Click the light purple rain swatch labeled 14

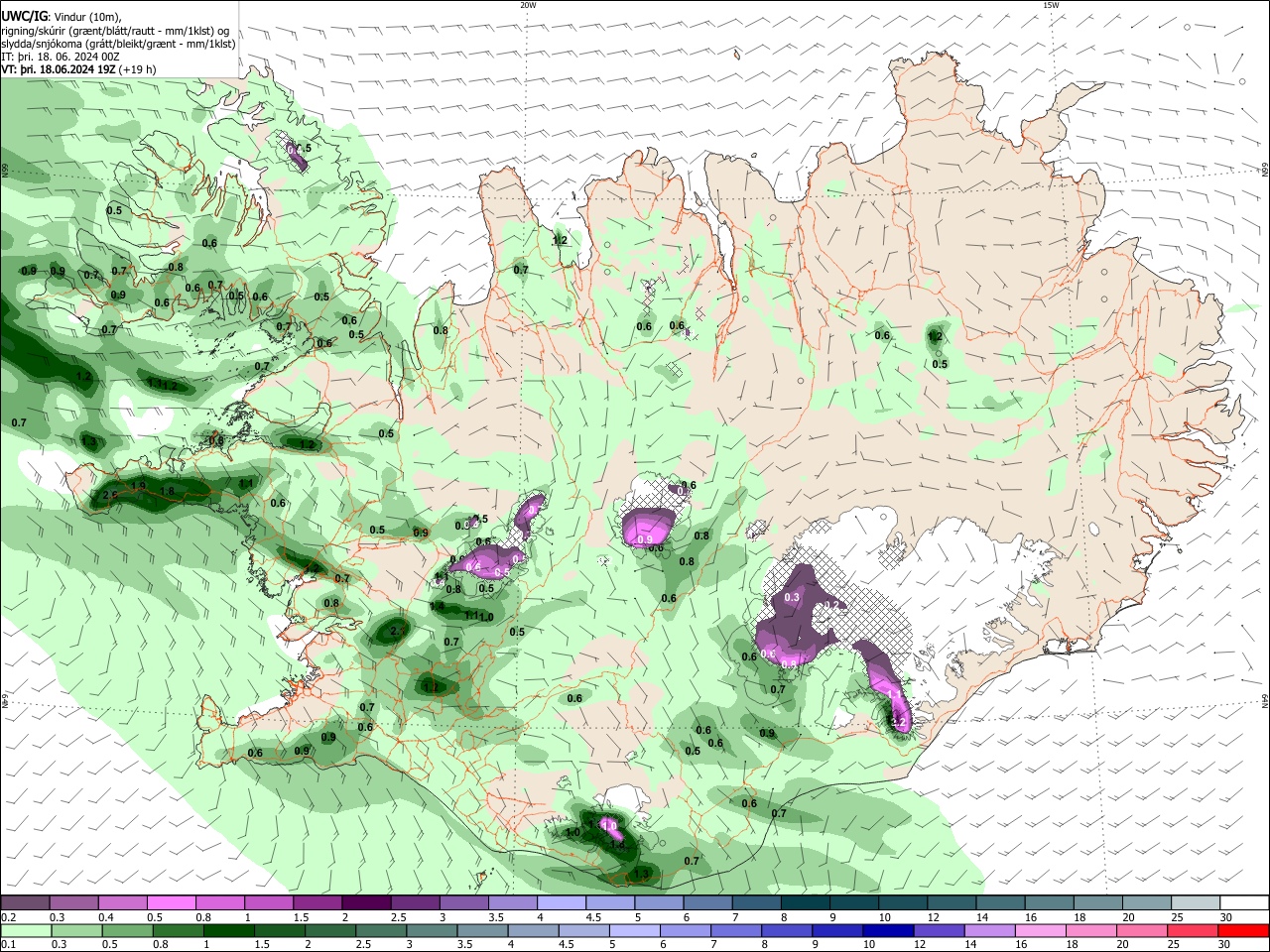click(990, 930)
